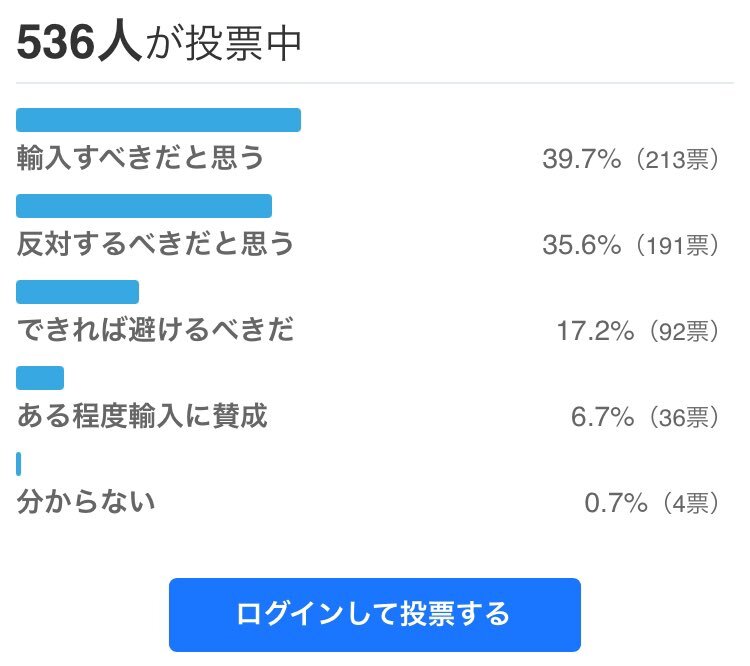
Task: Click the ログインして投票する button
Action: coord(374,614)
